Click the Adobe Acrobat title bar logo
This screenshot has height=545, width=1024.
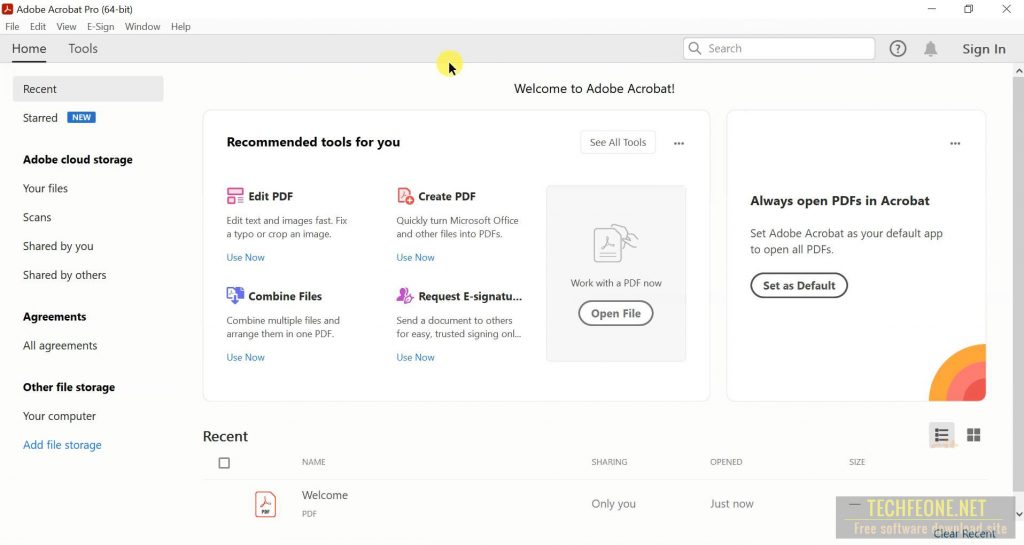point(8,9)
